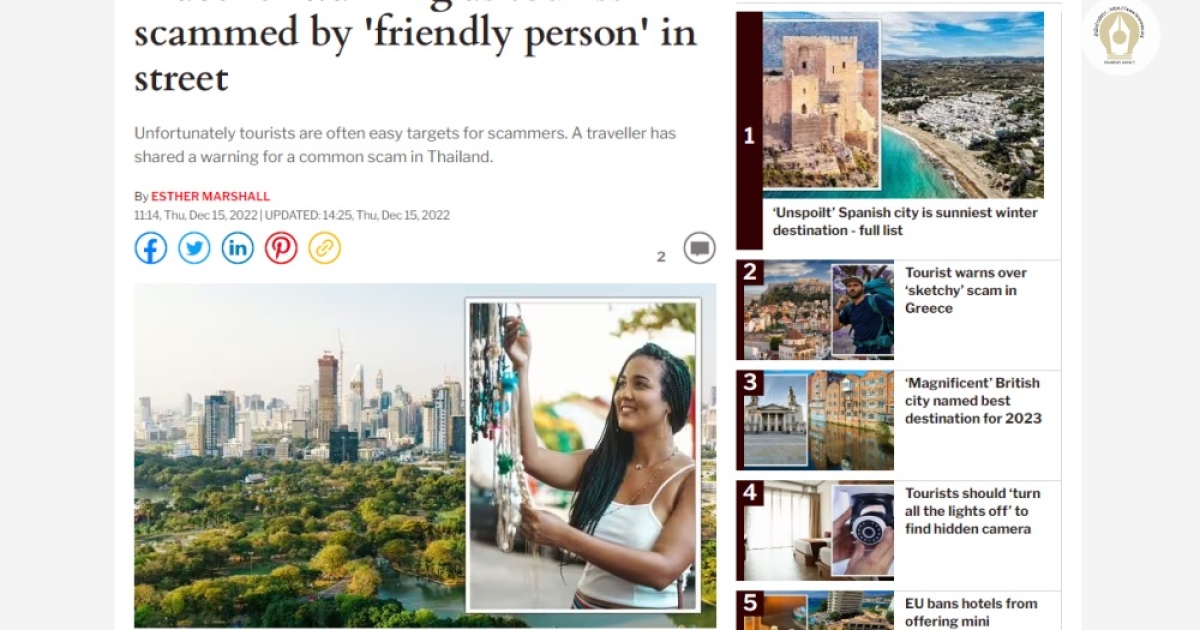Copy article link with chain icon
This screenshot has height=630, width=1200.
pyautogui.click(x=324, y=248)
